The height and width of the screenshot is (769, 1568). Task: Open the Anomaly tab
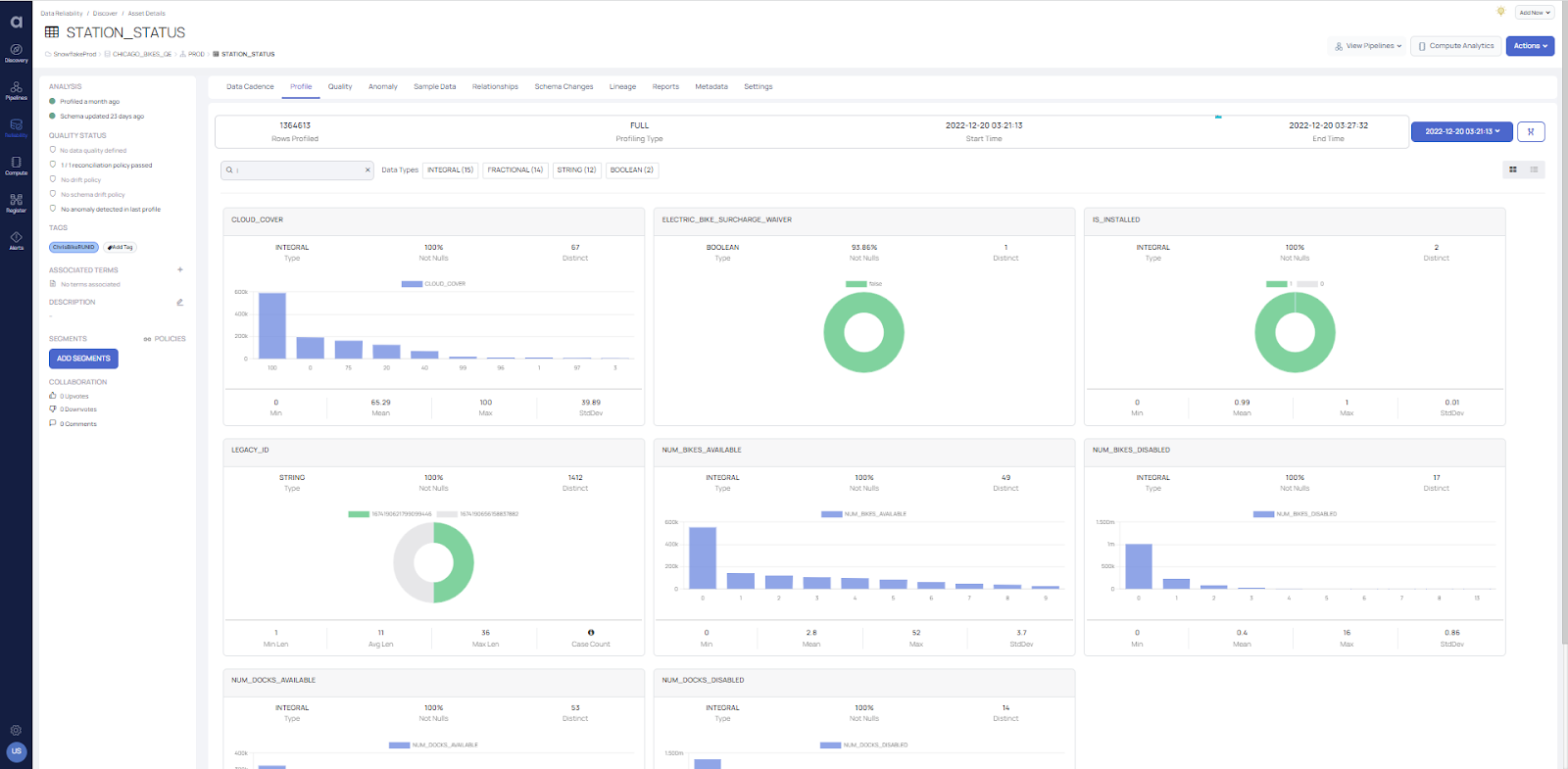tap(383, 86)
